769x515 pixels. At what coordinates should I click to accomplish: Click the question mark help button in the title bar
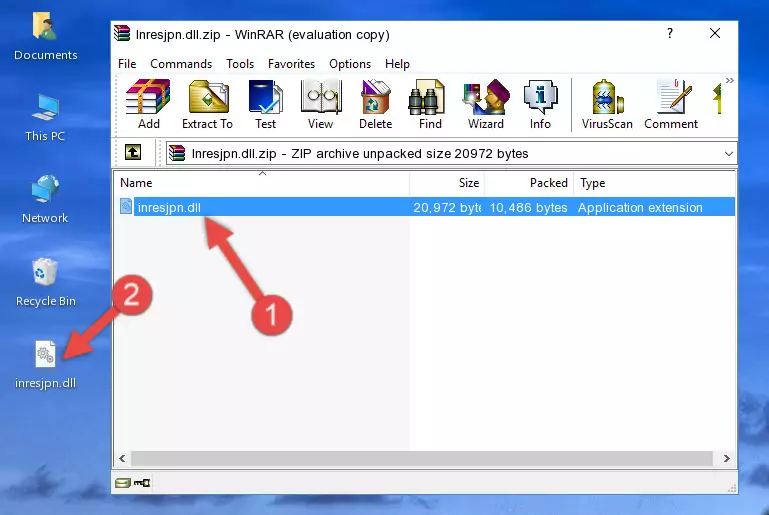pyautogui.click(x=670, y=33)
